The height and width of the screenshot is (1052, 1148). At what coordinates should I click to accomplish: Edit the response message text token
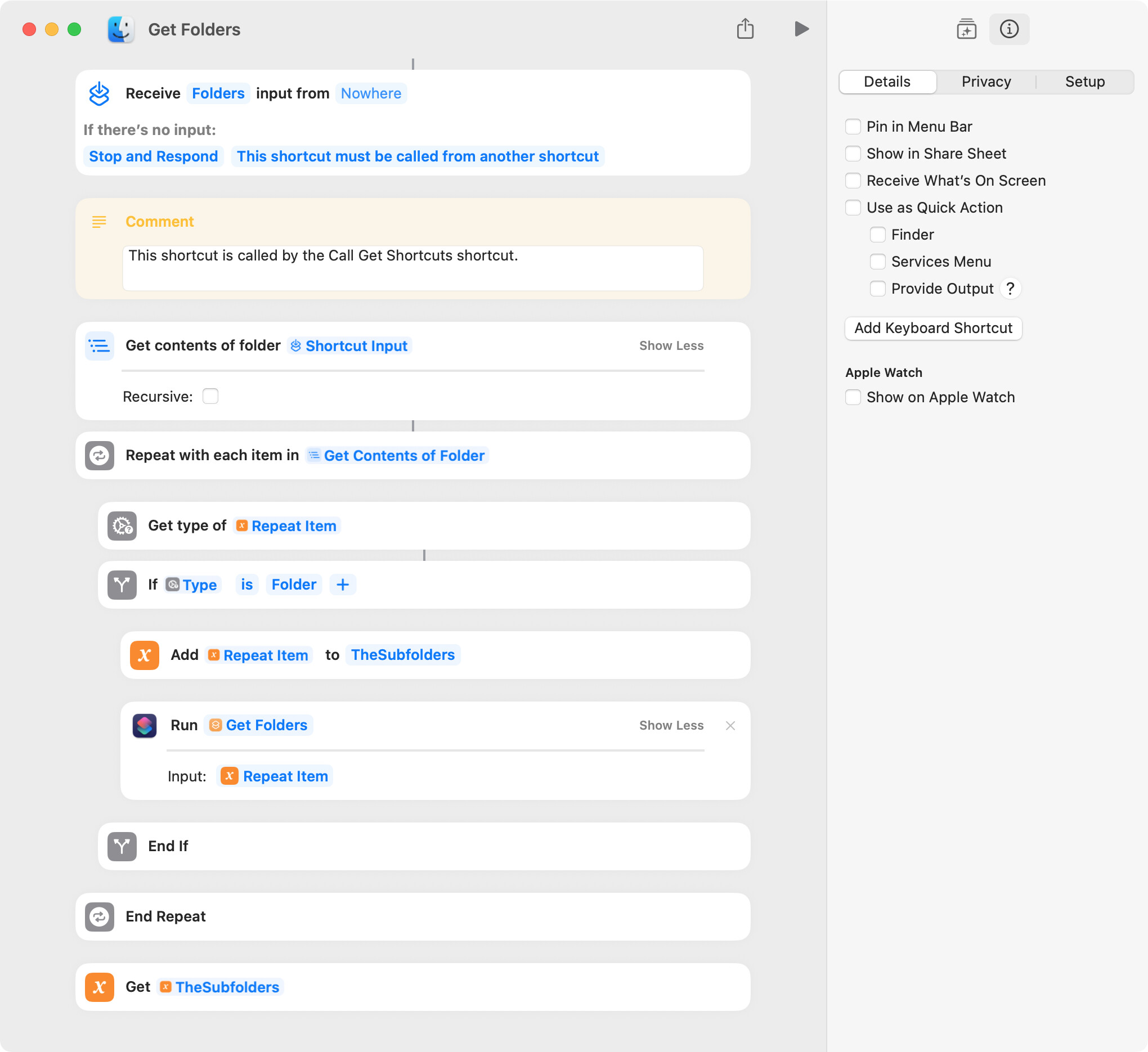coord(418,156)
